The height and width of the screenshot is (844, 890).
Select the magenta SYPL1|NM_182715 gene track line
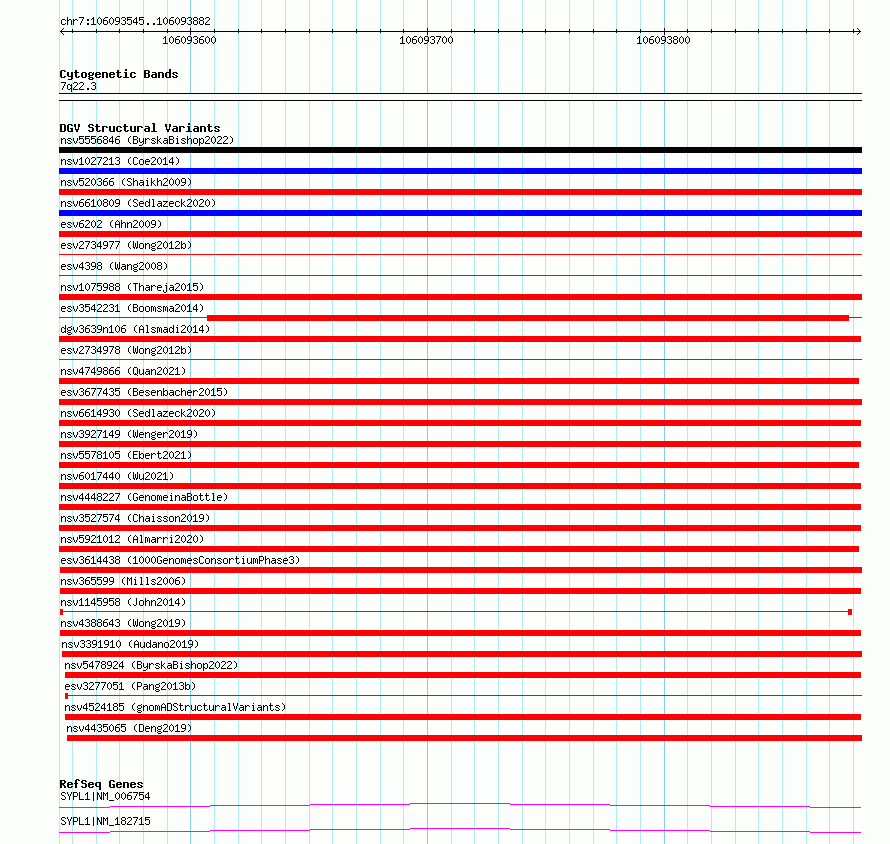coord(460,830)
